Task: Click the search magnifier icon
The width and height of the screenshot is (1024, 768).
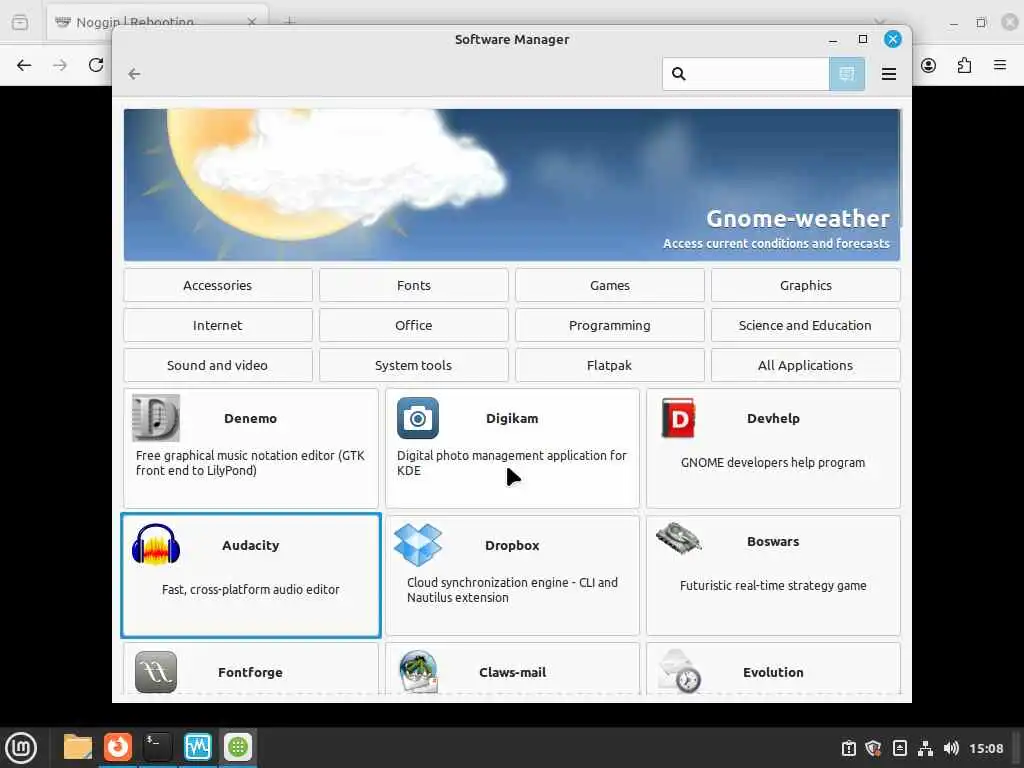Action: point(679,74)
